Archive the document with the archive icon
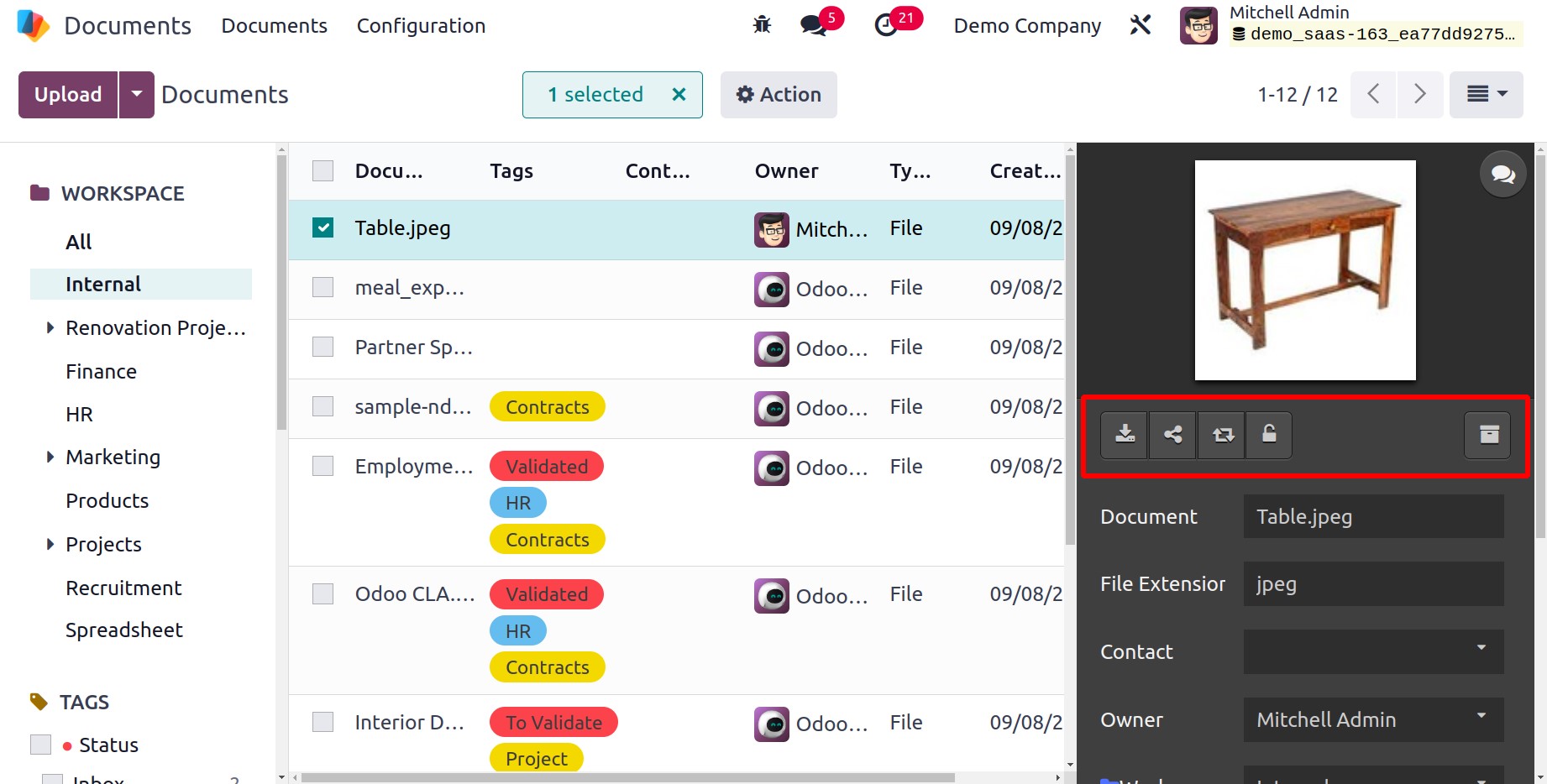Screen dimensions: 1547x784 1488,434
